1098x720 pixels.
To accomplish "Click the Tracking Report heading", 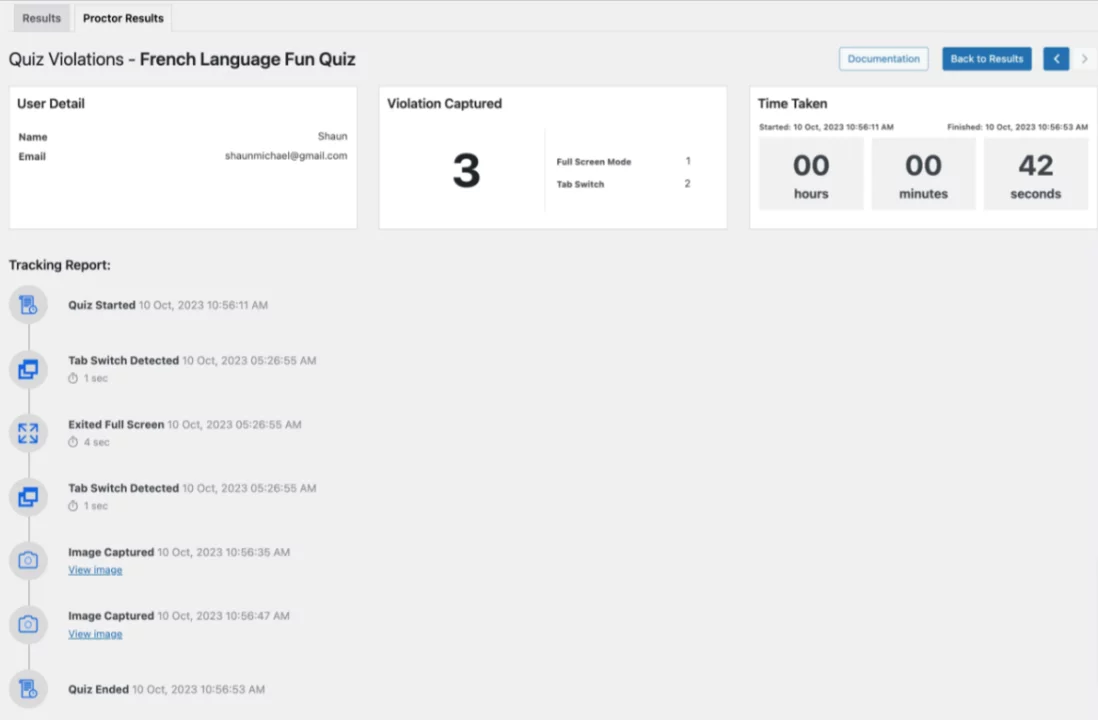I will click(x=60, y=265).
